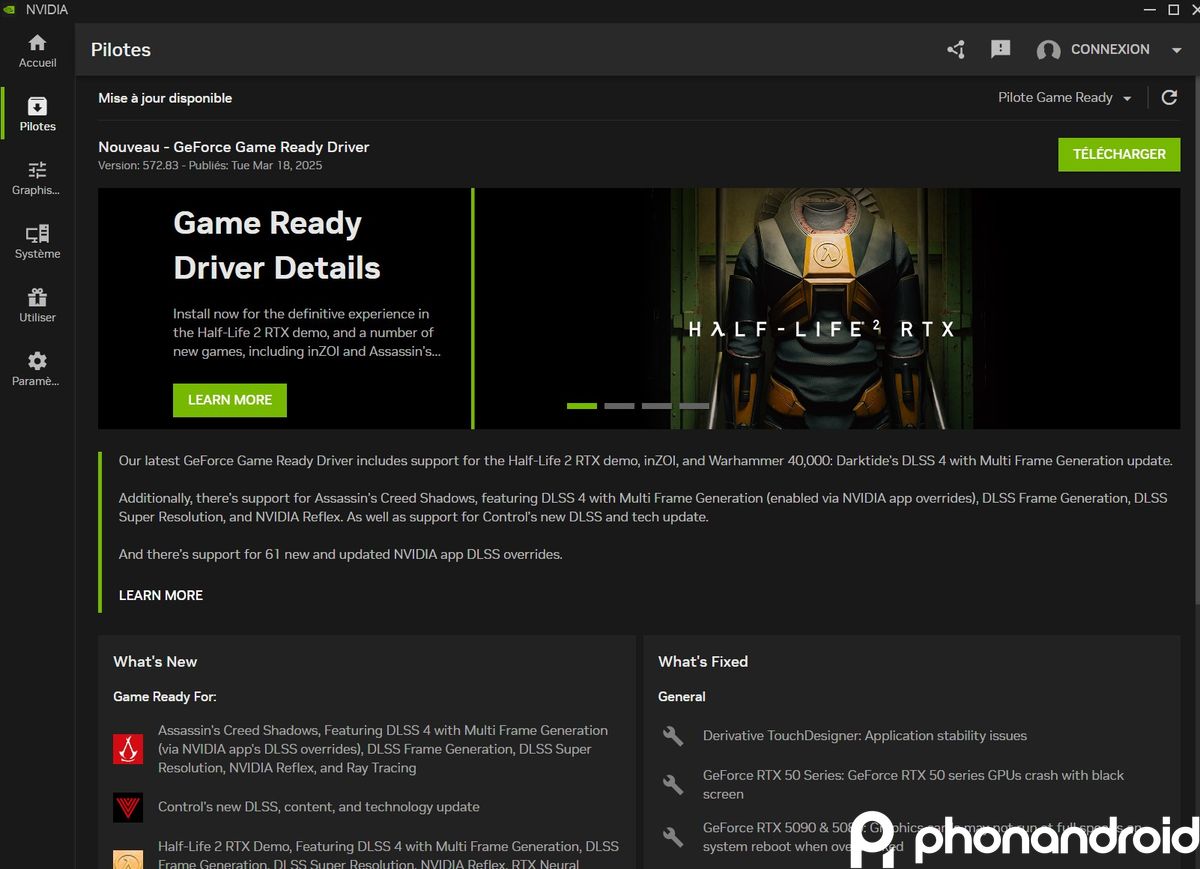Open the LEARN MORE link below description
1200x869 pixels.
[161, 595]
